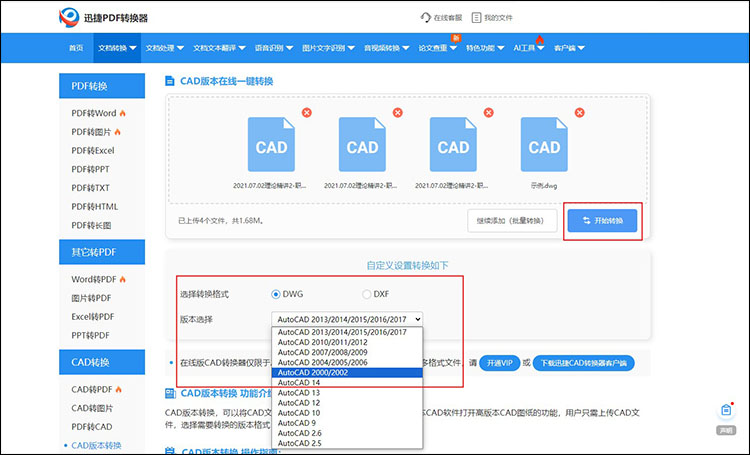Click 继续添加 (批量转换) button
750x455 pixels.
[512, 221]
